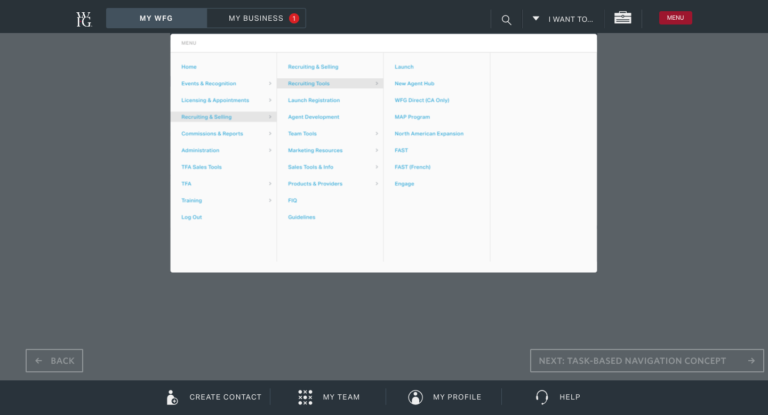The width and height of the screenshot is (768, 415).
Task: Expand Administration submenu chevron
Action: tap(270, 150)
